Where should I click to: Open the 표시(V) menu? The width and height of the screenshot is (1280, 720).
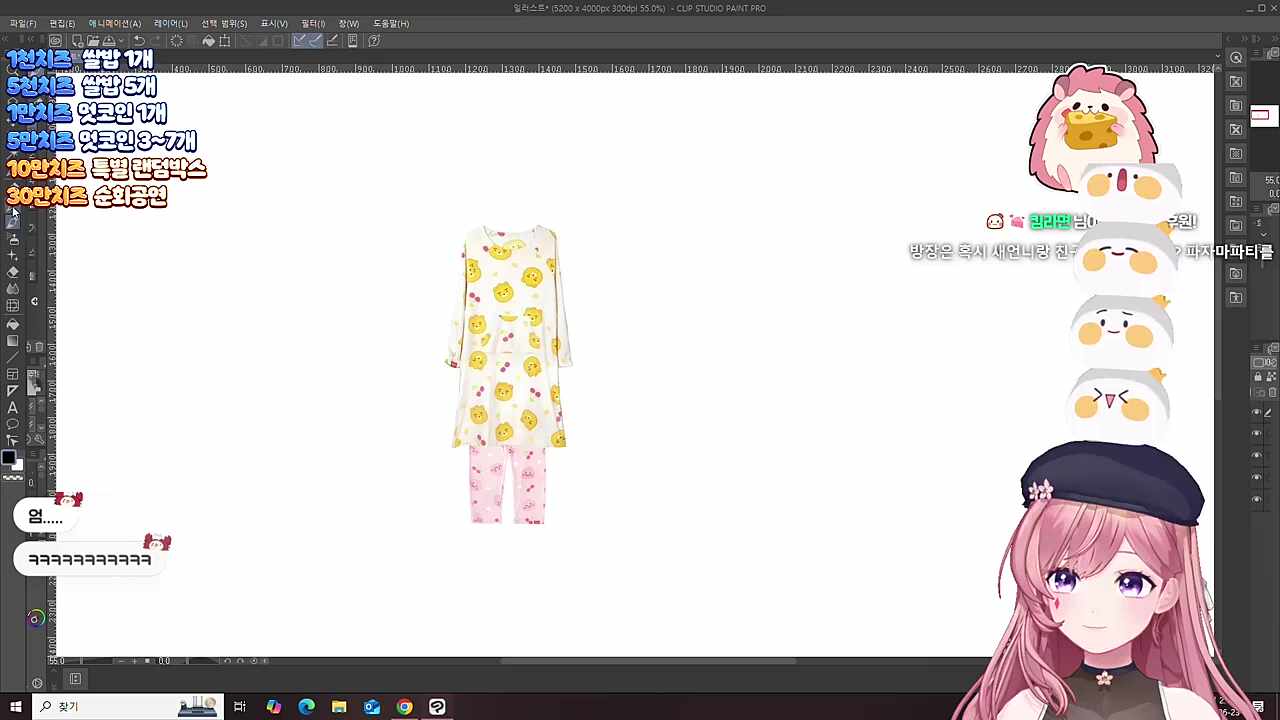click(274, 23)
